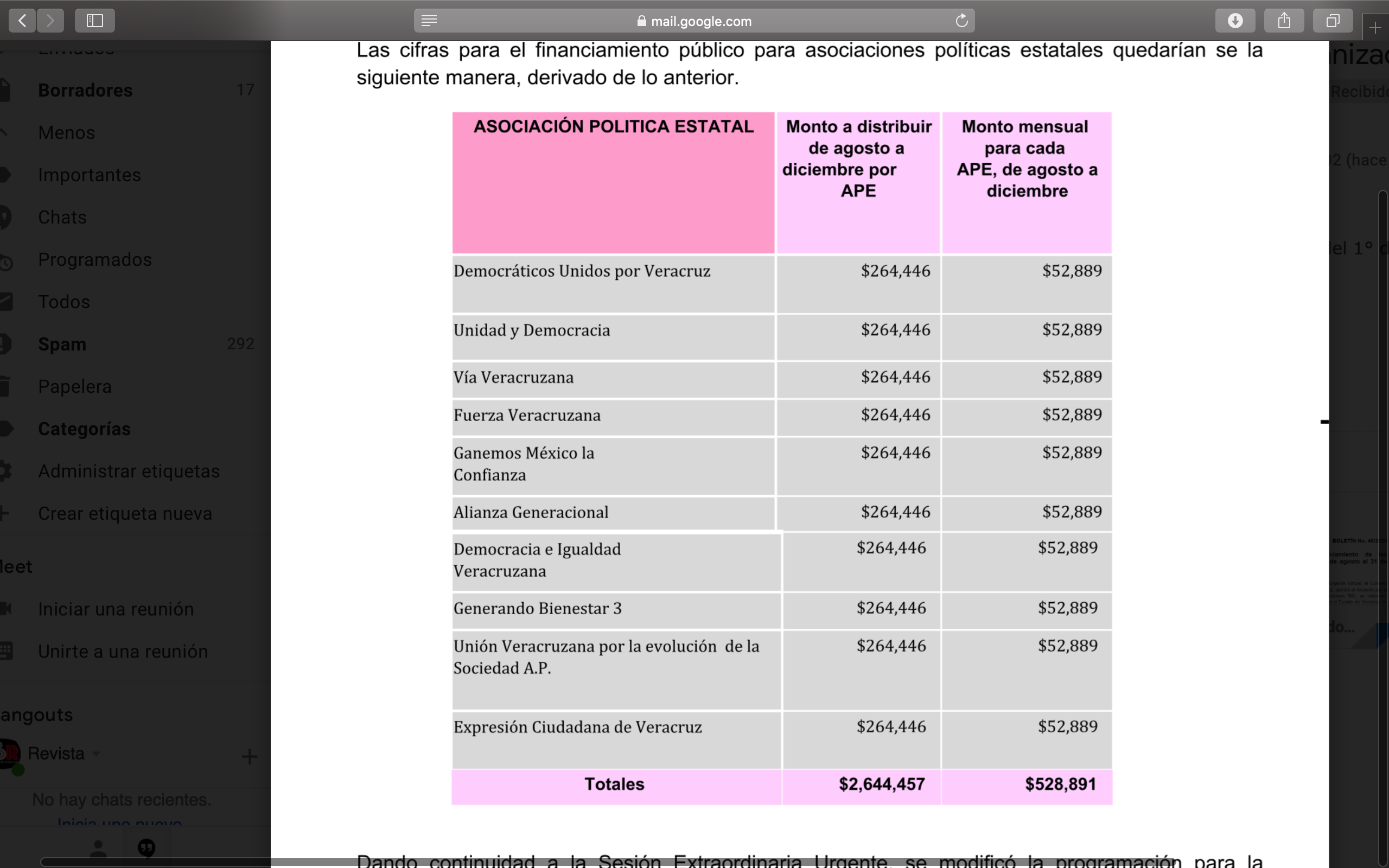This screenshot has height=868, width=1389.
Task: Click $264,446 in Alianza Generacional row
Action: click(x=895, y=512)
